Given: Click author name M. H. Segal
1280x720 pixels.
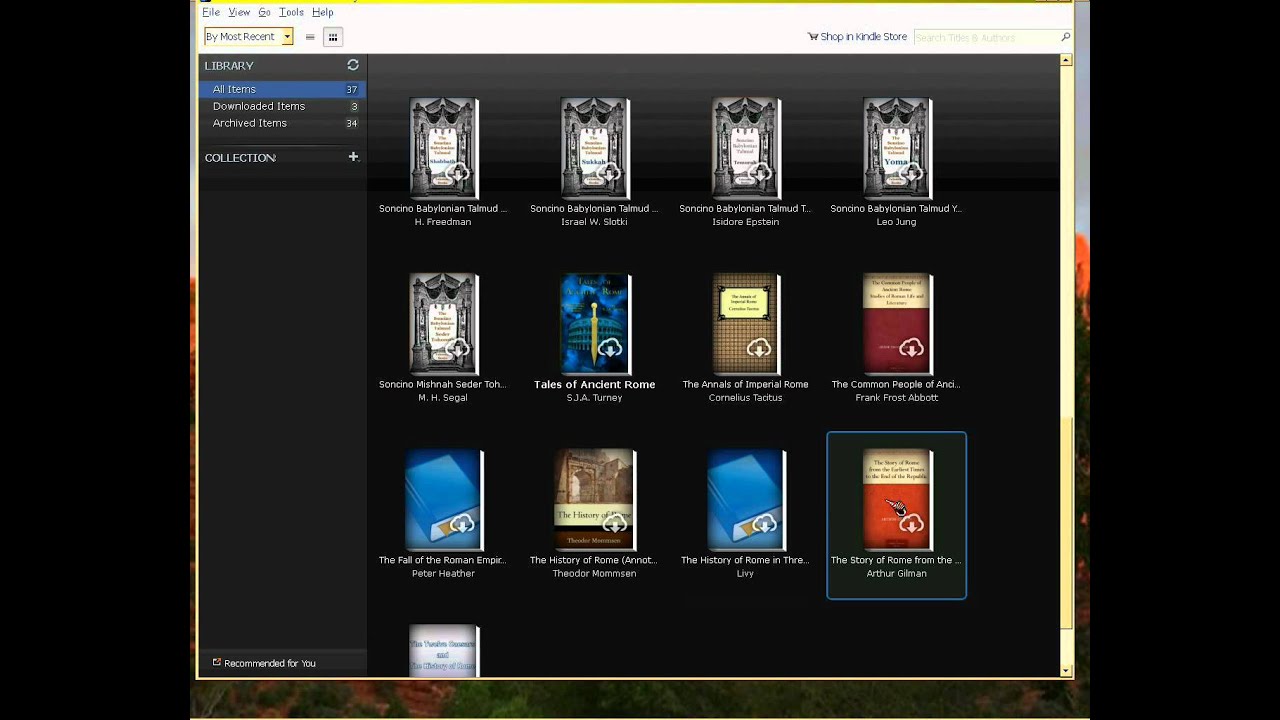Looking at the screenshot, I should [444, 398].
